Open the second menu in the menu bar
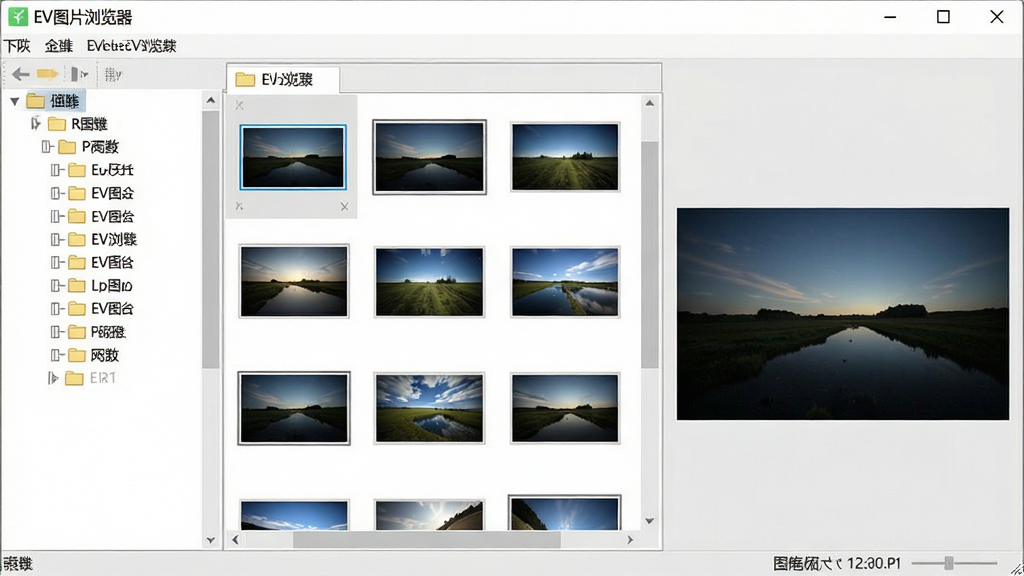Image resolution: width=1024 pixels, height=576 pixels. click(59, 46)
